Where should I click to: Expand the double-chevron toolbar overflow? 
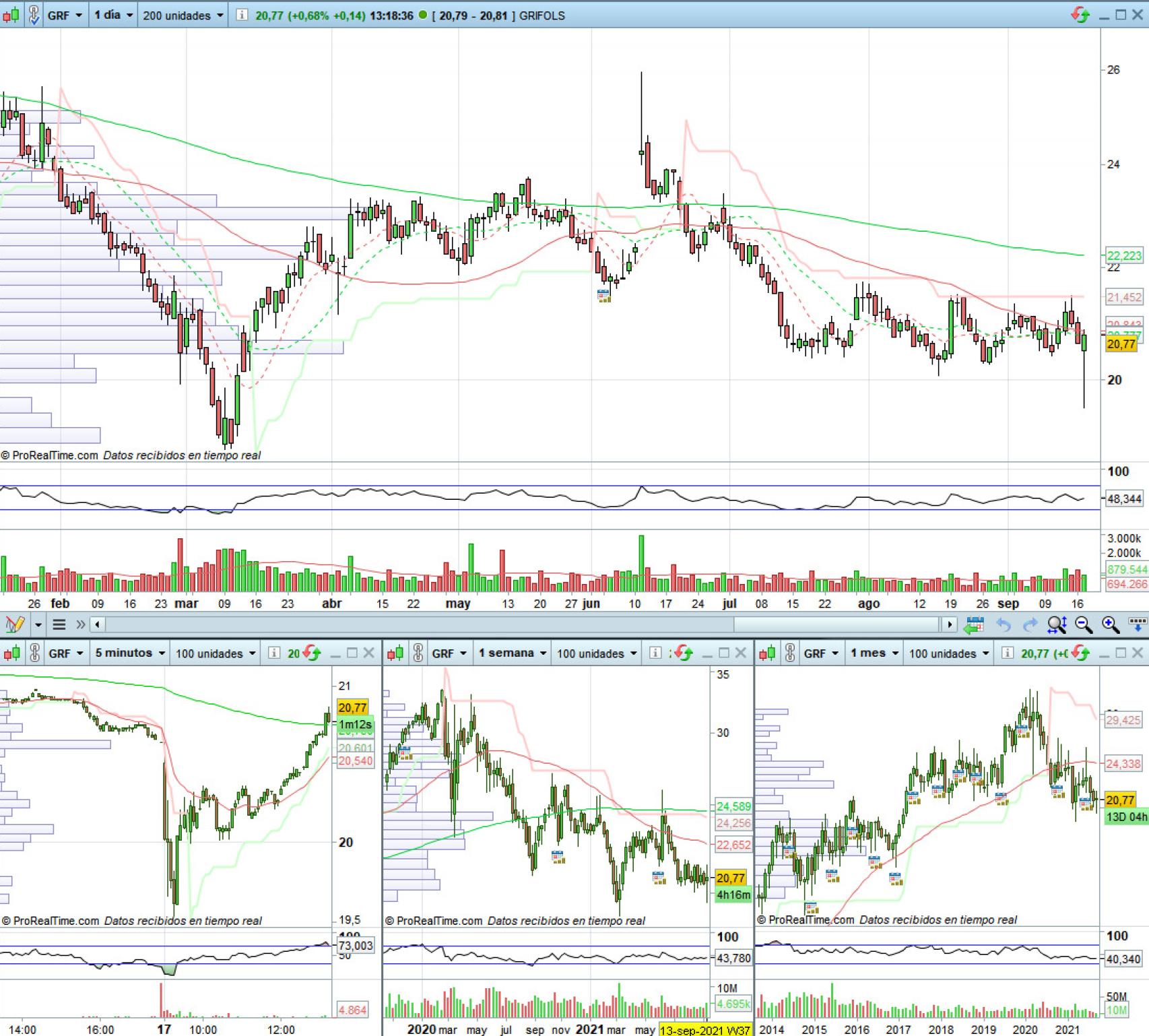(80, 624)
